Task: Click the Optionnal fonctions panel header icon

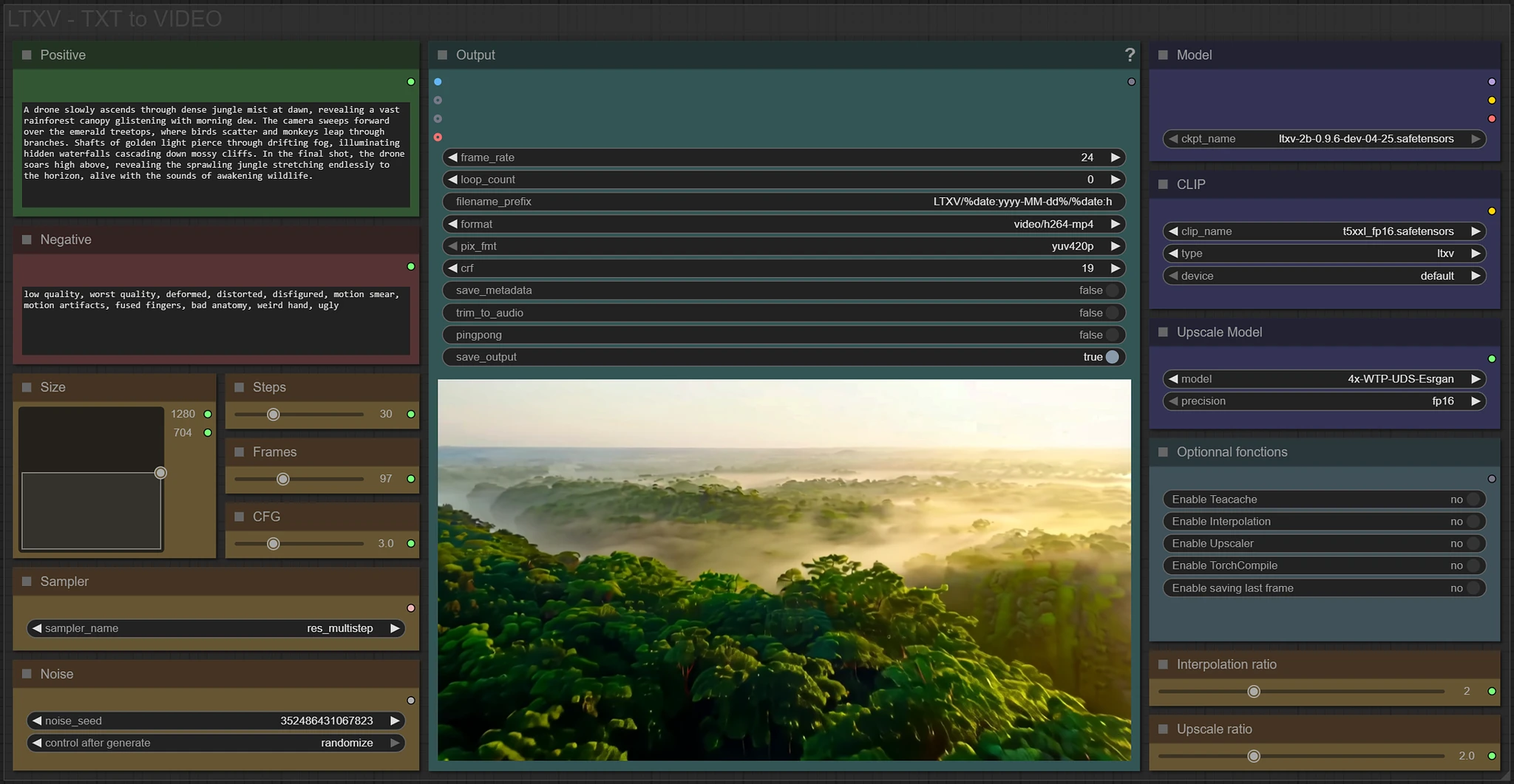Action: point(1164,452)
